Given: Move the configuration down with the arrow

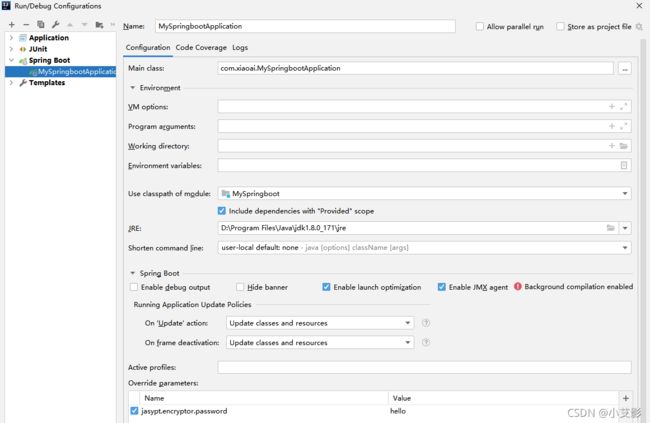Looking at the screenshot, I should pos(84,25).
